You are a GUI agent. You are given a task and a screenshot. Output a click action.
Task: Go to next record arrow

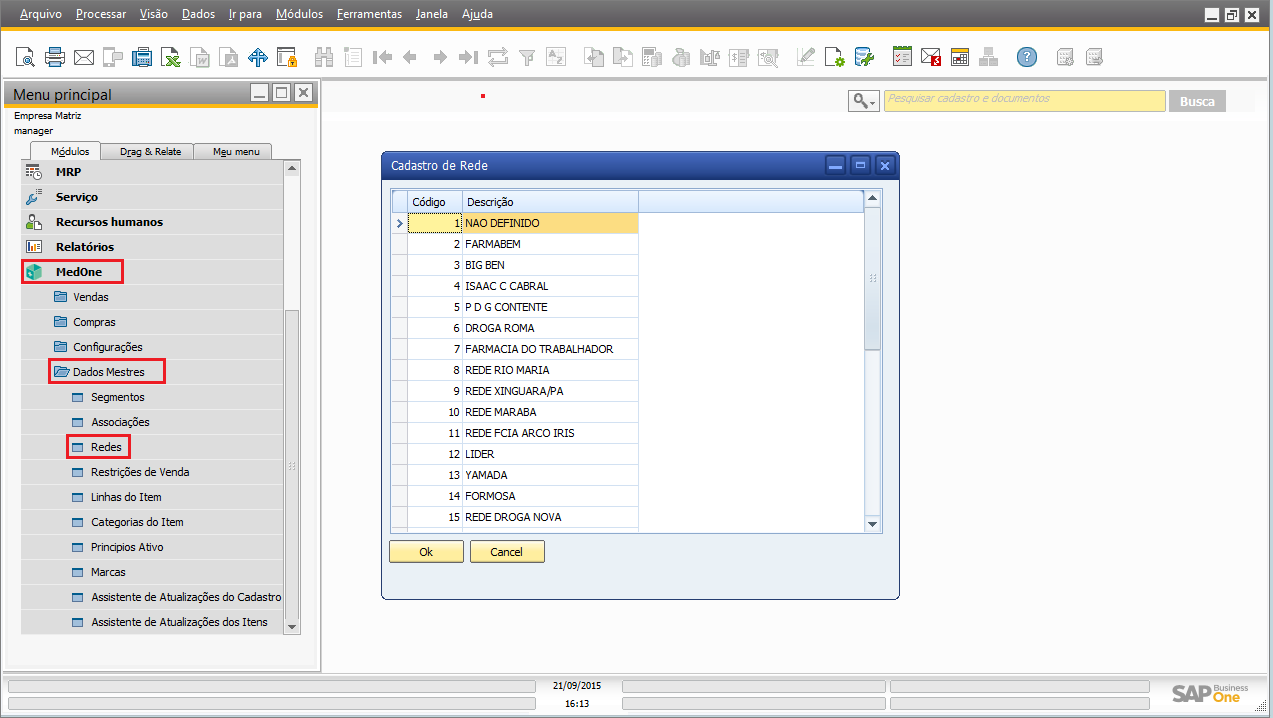pos(439,57)
